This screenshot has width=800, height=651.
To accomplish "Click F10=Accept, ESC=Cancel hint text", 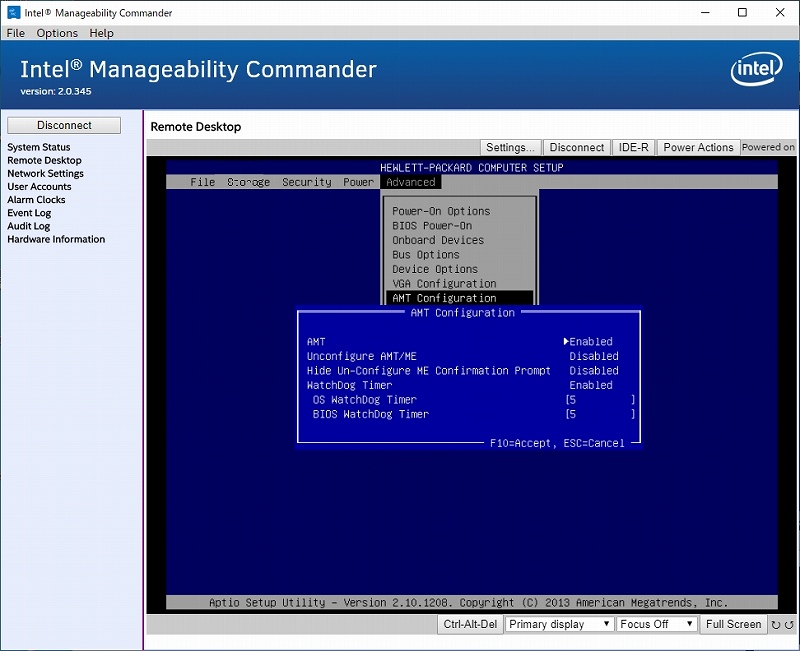I will coord(557,443).
